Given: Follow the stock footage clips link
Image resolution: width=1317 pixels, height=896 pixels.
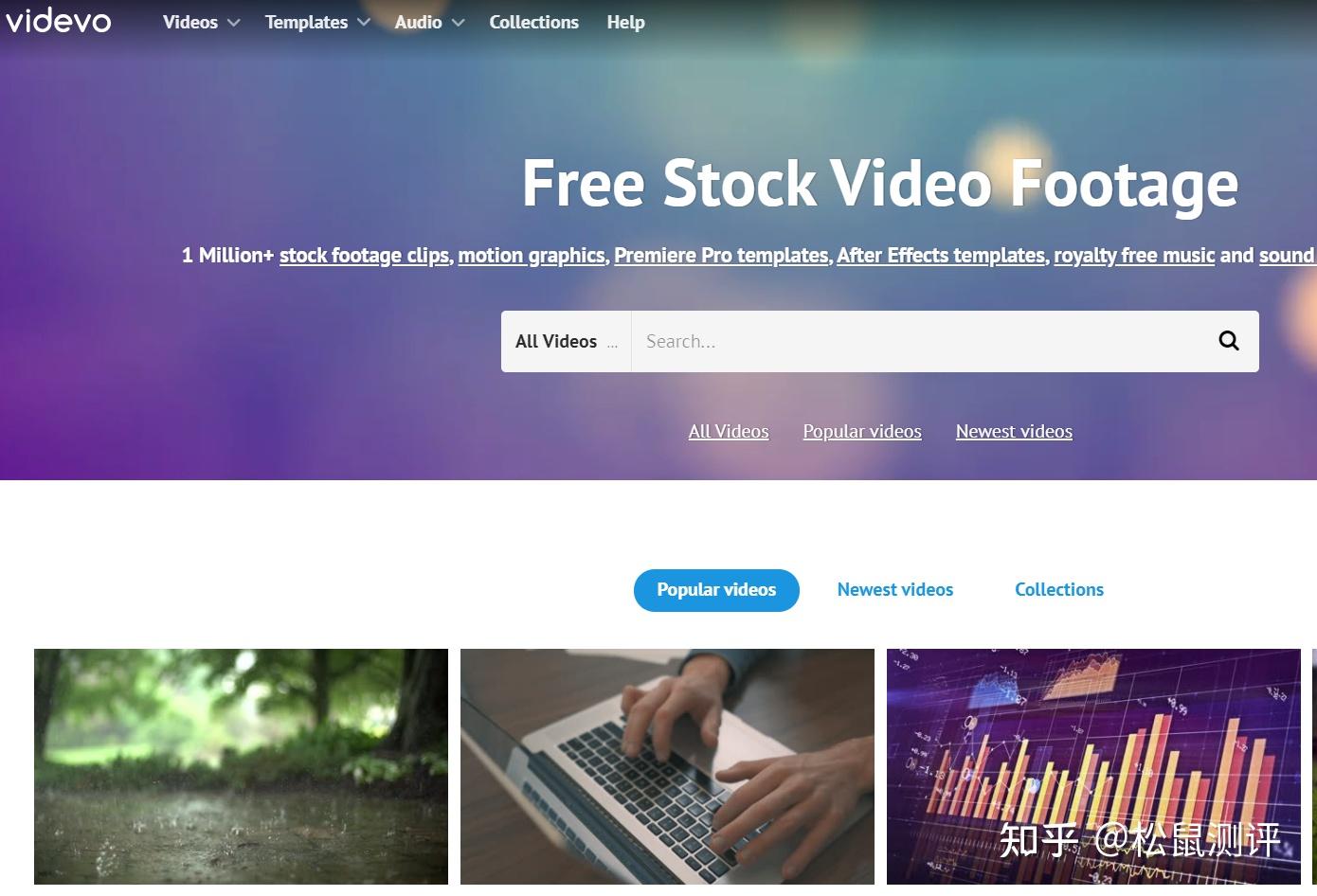Looking at the screenshot, I should 365,256.
